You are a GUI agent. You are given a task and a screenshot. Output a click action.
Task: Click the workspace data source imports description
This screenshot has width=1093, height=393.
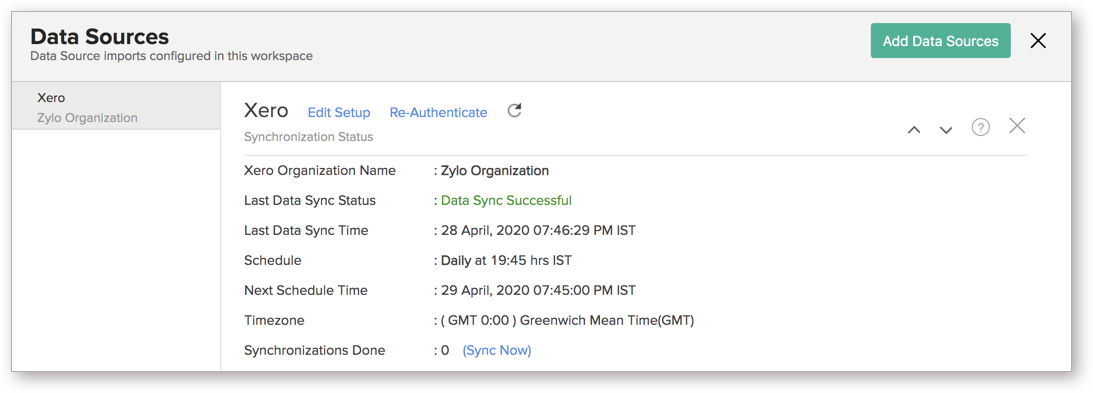coord(171,56)
